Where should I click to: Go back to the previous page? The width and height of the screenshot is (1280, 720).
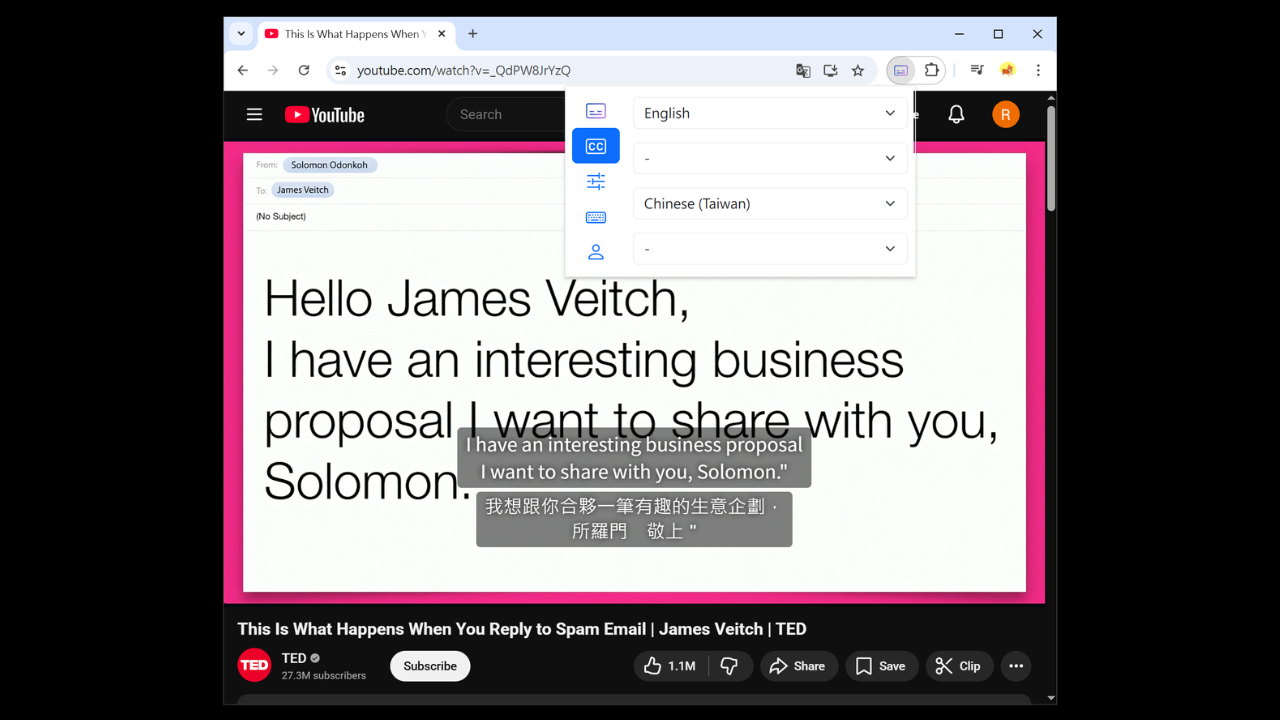point(242,70)
